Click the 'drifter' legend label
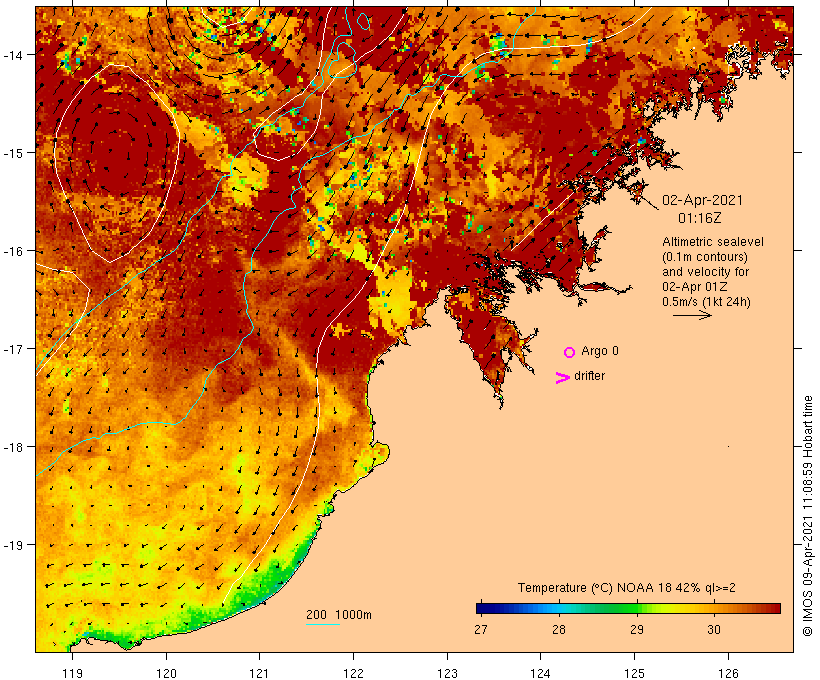 589,376
